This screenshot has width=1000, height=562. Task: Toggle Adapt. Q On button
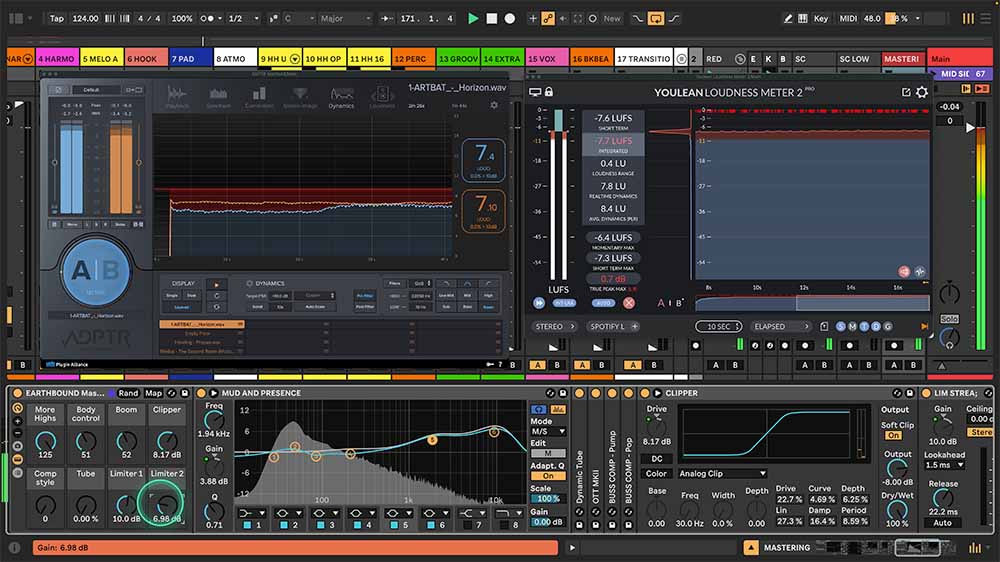pos(548,476)
